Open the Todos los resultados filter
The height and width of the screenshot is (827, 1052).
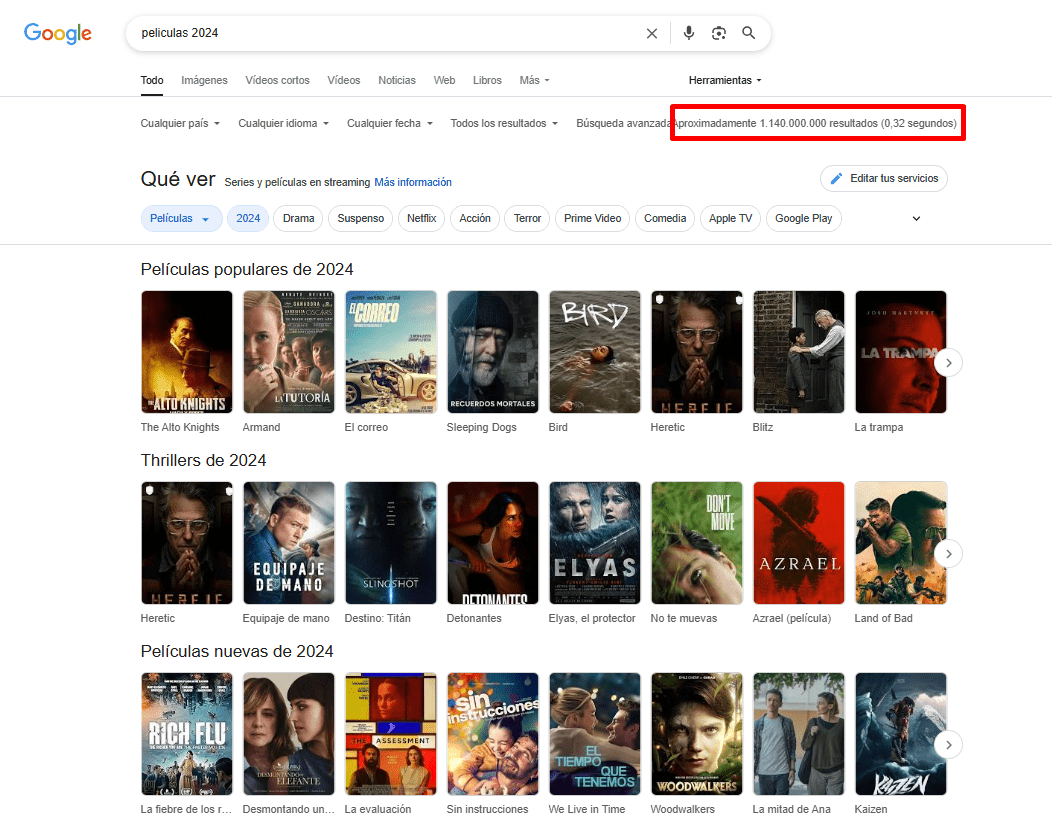point(504,123)
